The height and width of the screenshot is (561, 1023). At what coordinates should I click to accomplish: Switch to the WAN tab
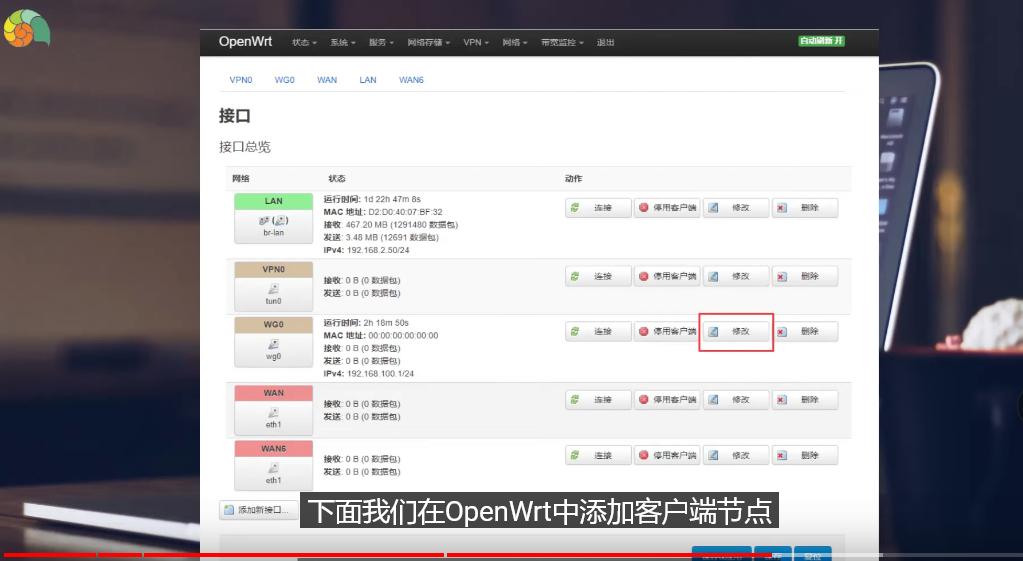click(327, 80)
